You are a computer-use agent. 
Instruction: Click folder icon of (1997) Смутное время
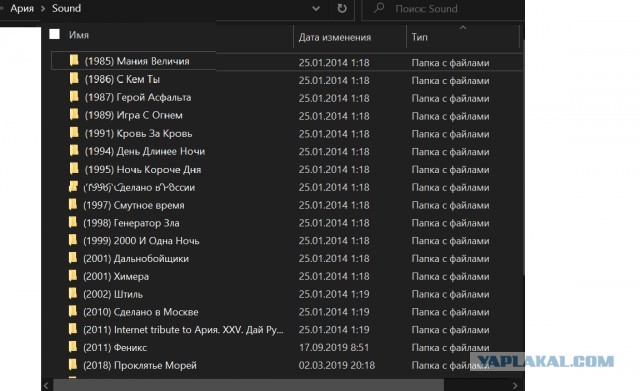tap(73, 204)
